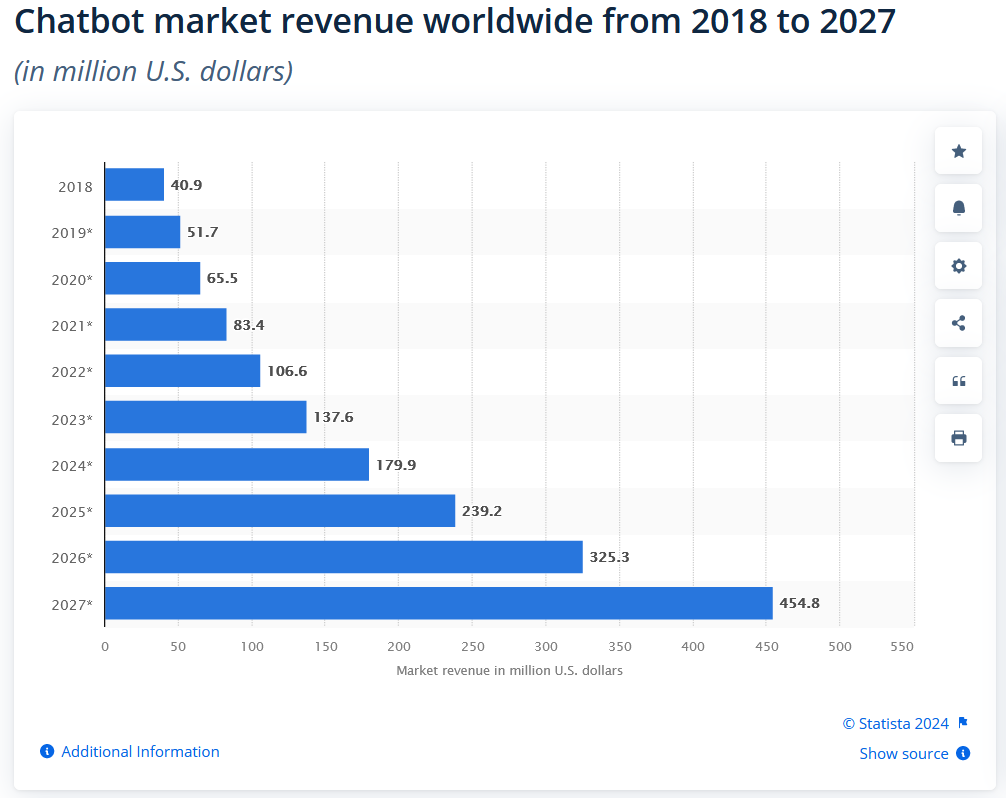1006x798 pixels.
Task: Click the x-axis tick label 500
Action: click(x=840, y=647)
